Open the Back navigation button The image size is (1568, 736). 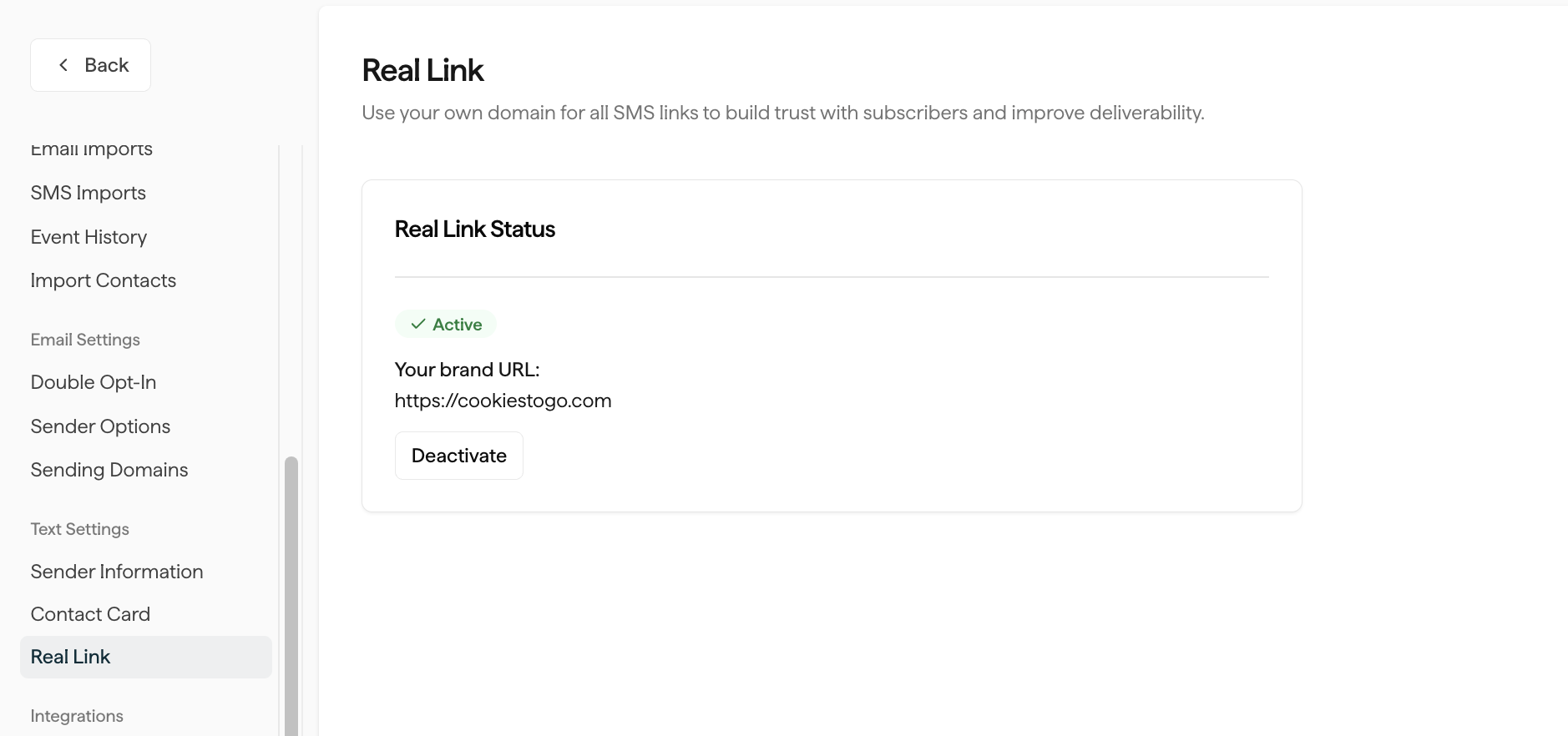click(x=90, y=64)
